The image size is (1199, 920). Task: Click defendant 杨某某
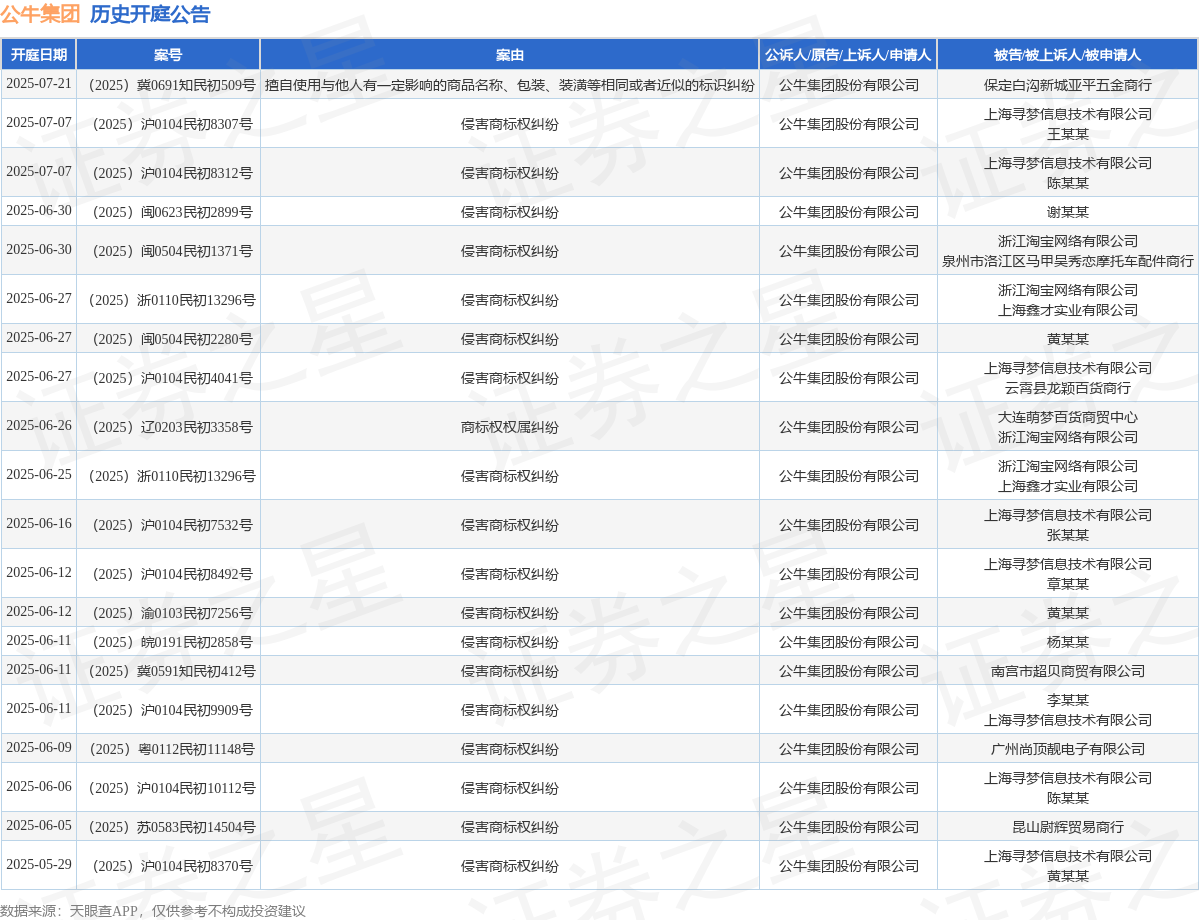1067,642
